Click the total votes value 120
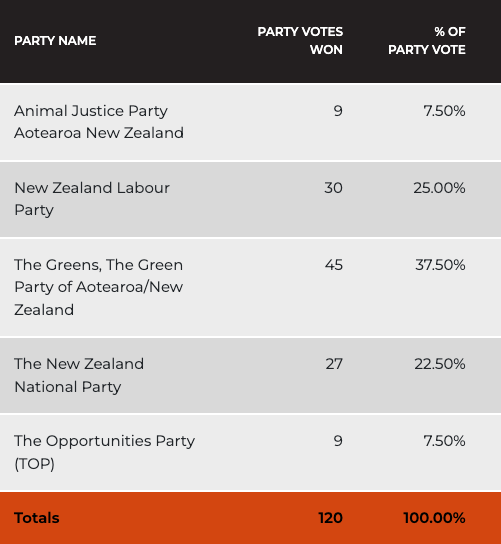This screenshot has width=501, height=544. coord(330,518)
